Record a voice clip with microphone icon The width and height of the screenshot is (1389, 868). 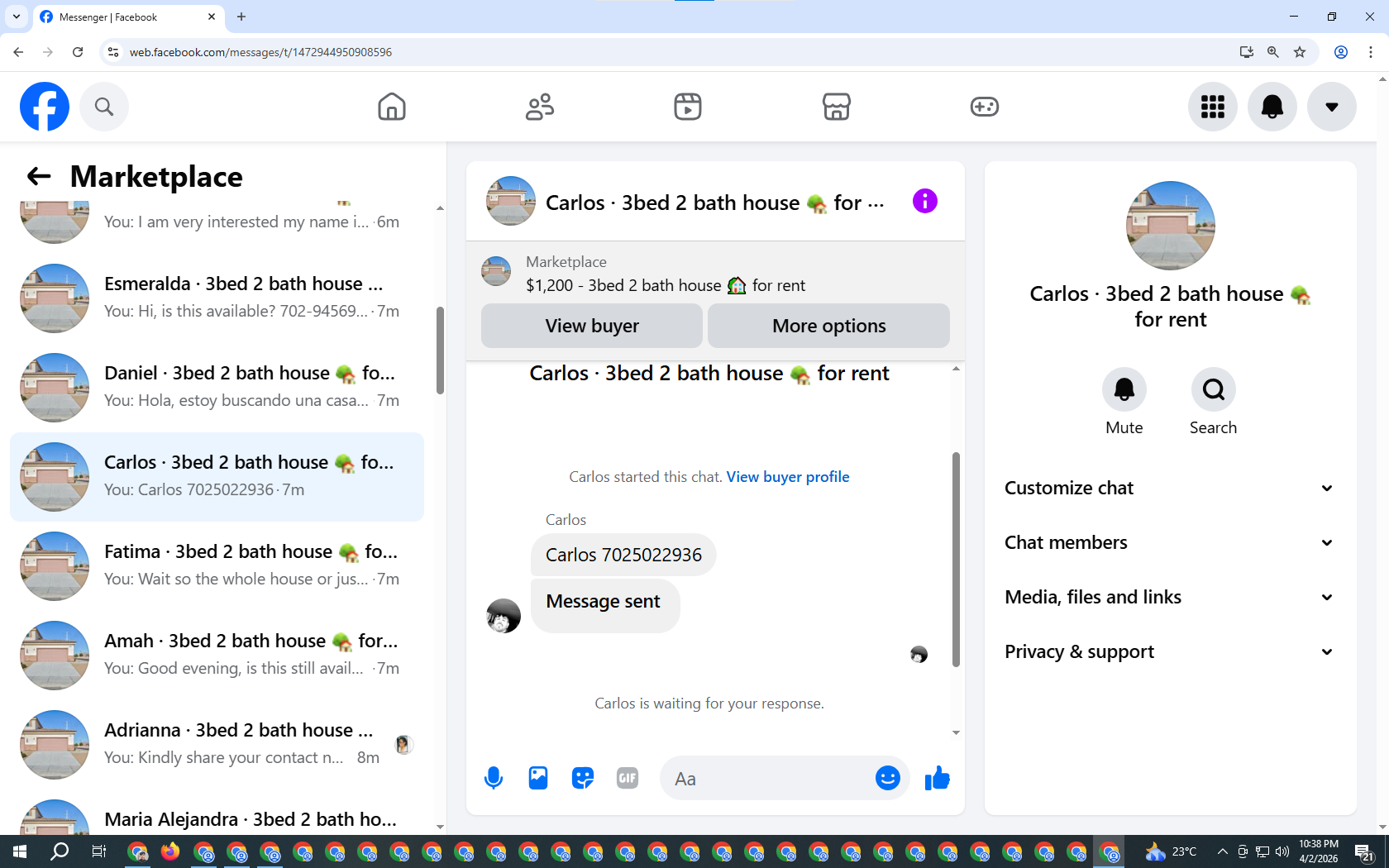coord(494,778)
